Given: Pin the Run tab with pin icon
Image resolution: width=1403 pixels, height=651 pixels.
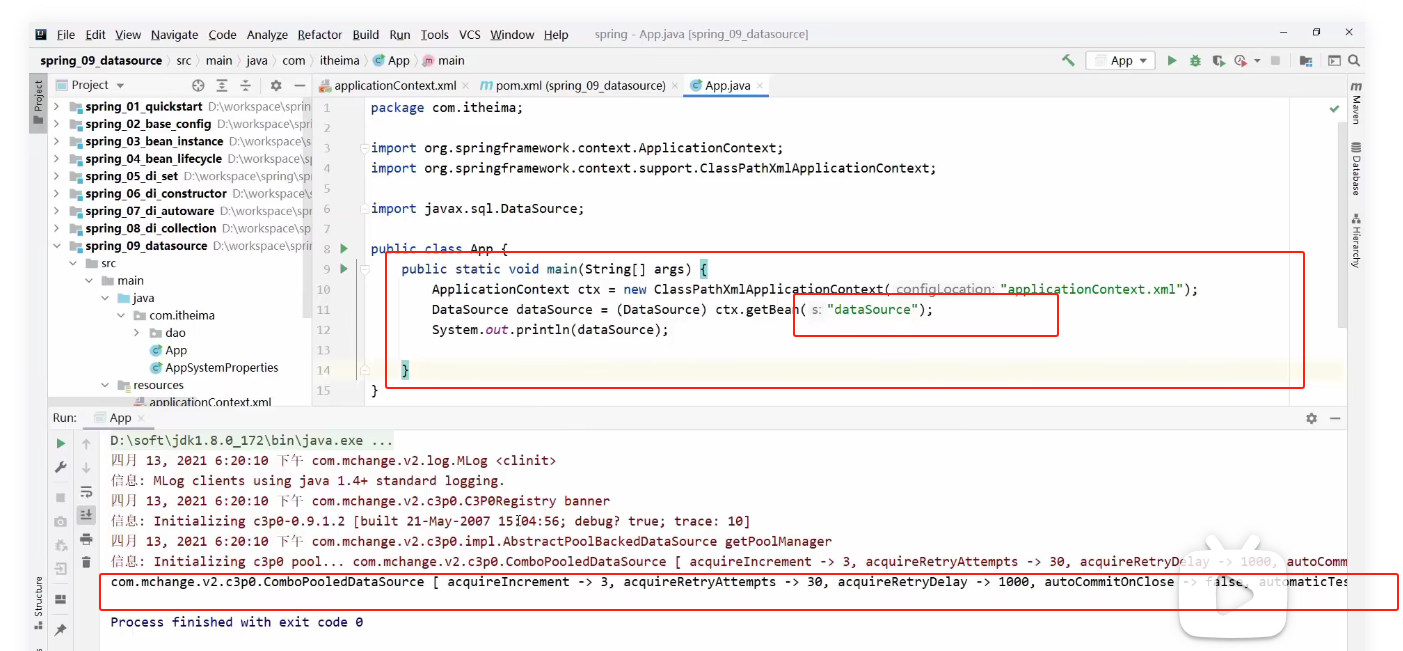Looking at the screenshot, I should click(61, 629).
